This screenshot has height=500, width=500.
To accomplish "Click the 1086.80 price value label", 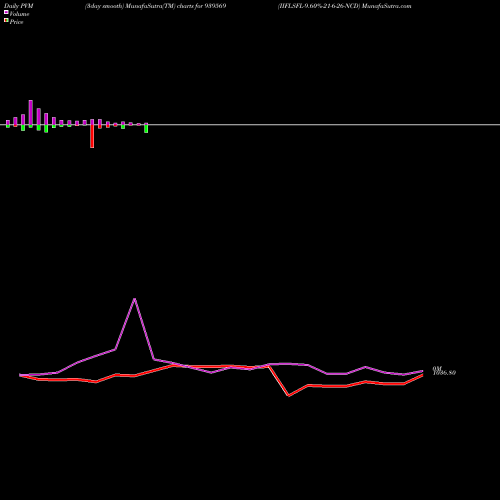I will point(444,373).
